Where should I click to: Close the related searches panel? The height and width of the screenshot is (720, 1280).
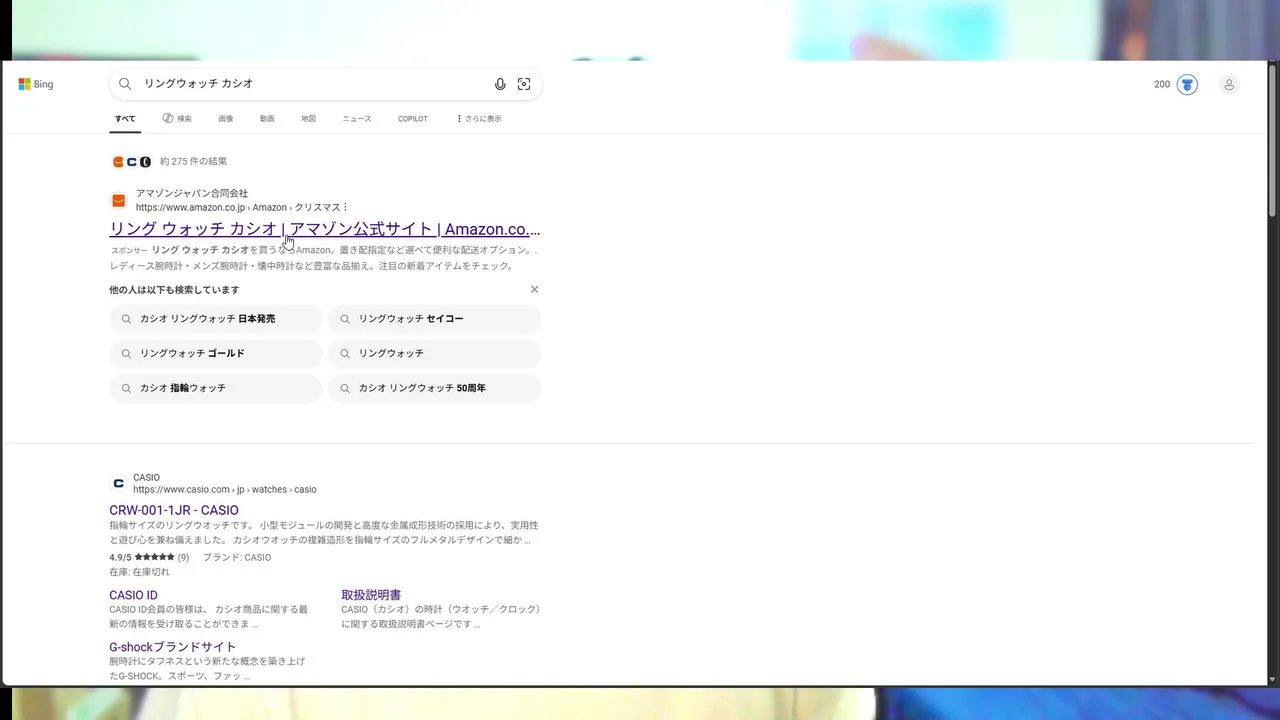(534, 289)
